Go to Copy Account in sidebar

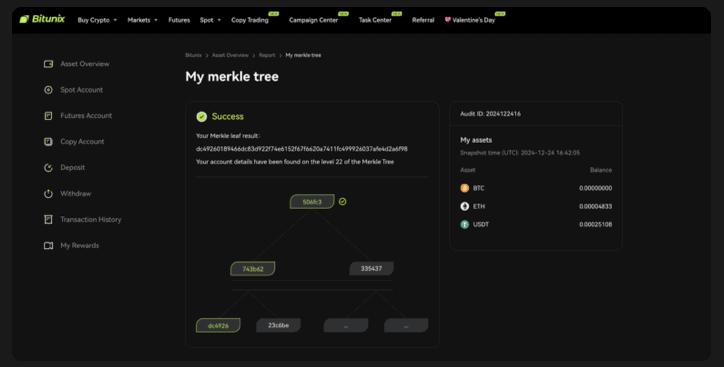(82, 141)
